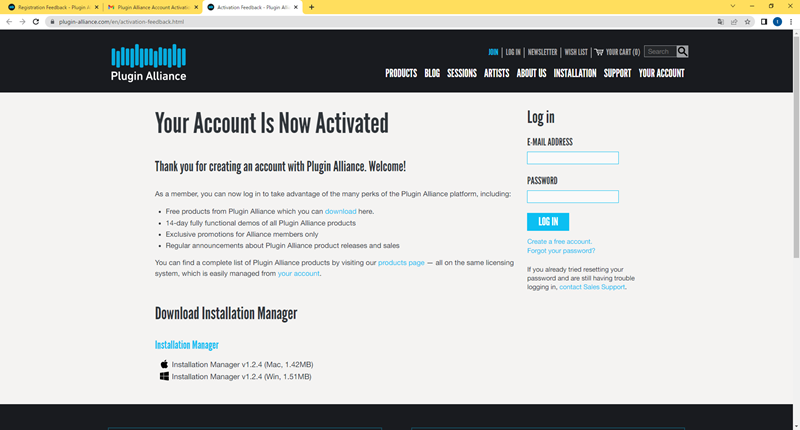Screen dimensions: 800x430
Task: Click the blue LOG IN button
Action: pos(548,222)
